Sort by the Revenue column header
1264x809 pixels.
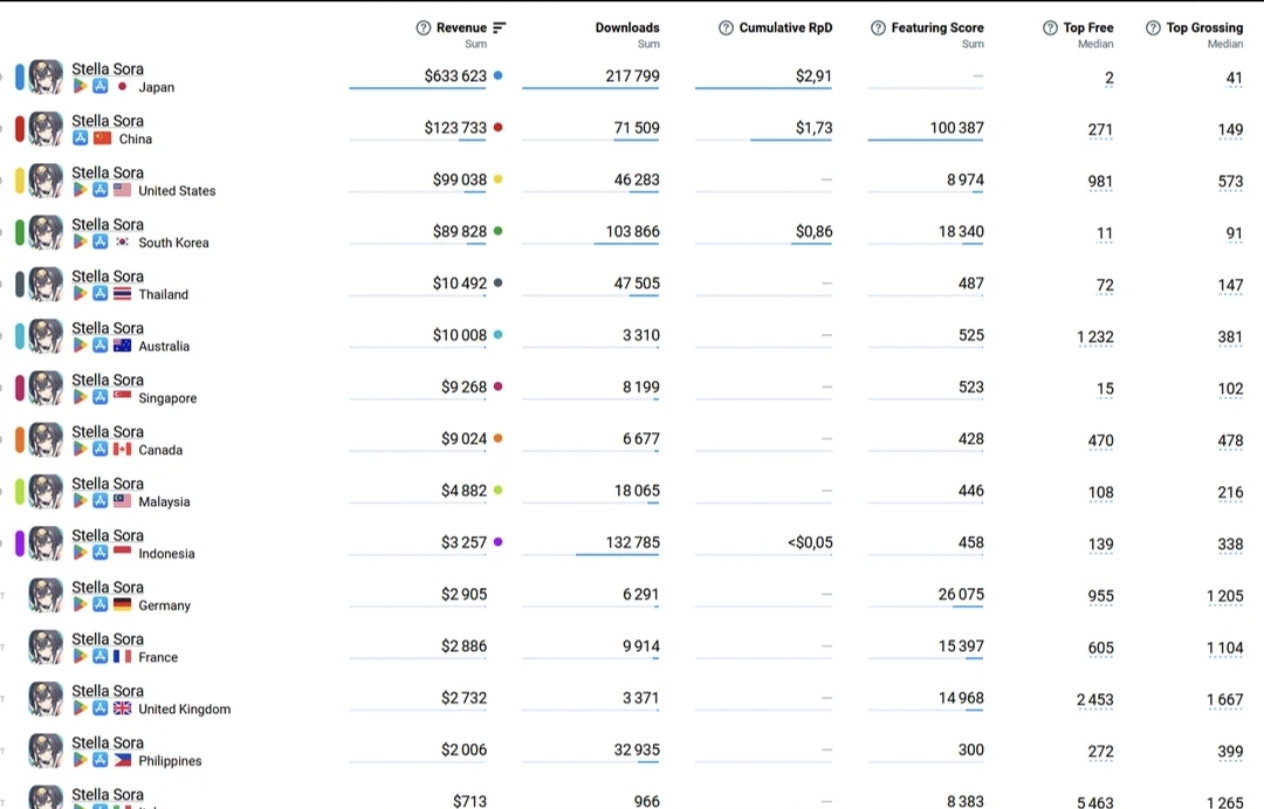pyautogui.click(x=461, y=28)
